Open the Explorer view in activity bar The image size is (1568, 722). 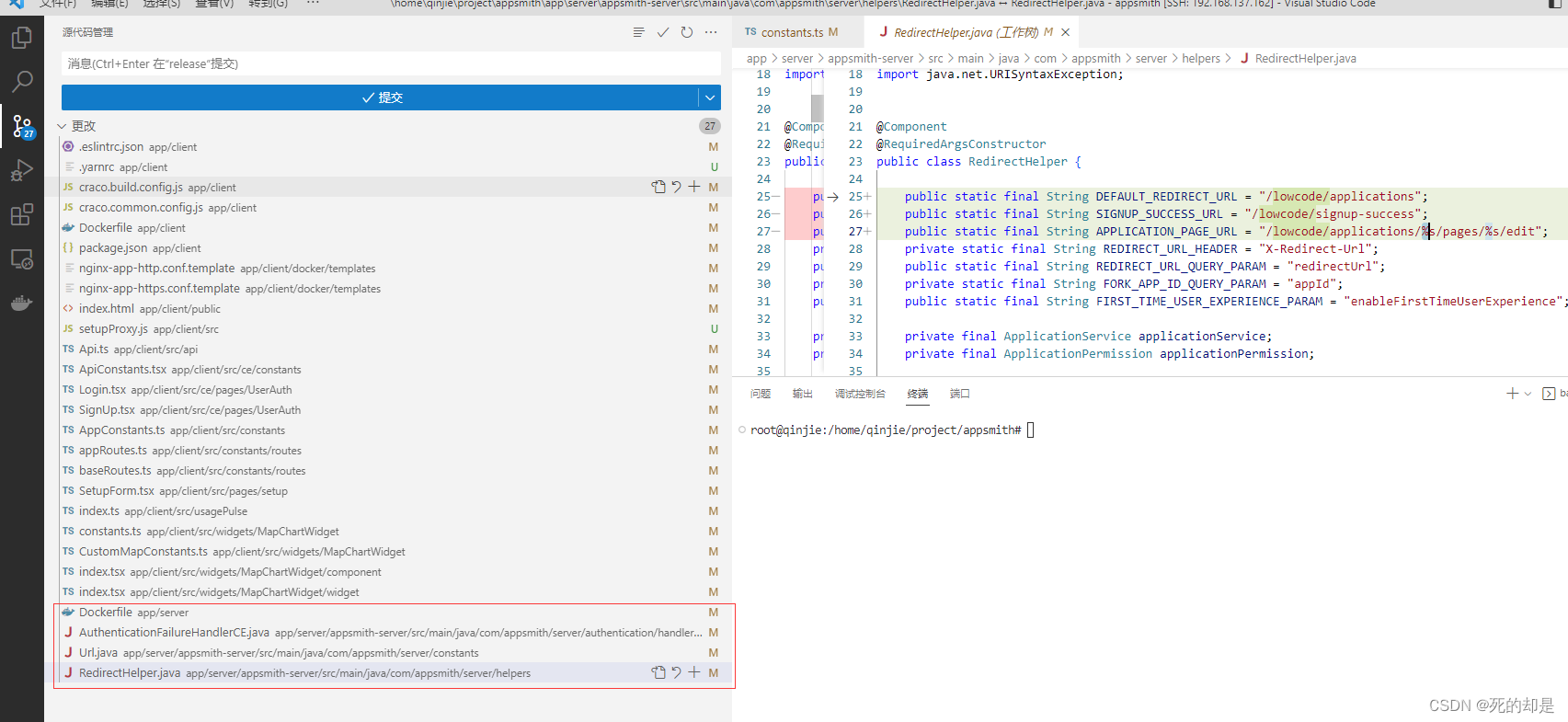click(22, 38)
